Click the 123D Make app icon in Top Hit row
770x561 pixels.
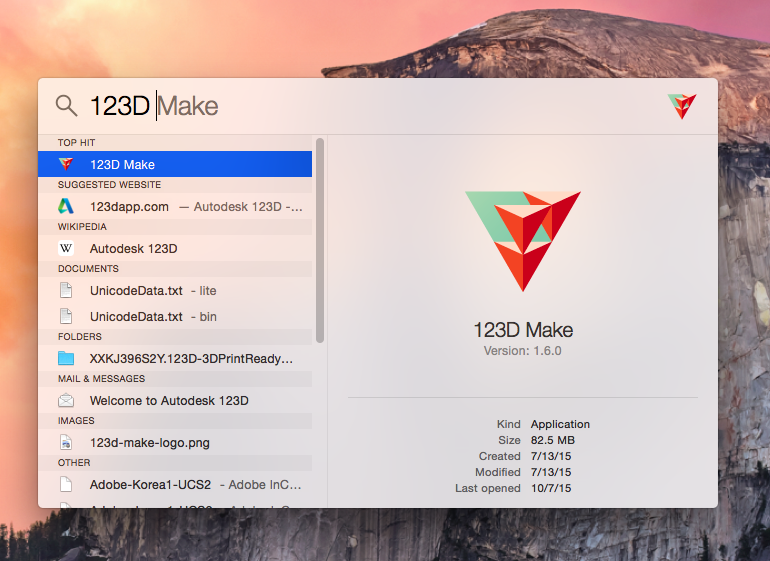66,164
